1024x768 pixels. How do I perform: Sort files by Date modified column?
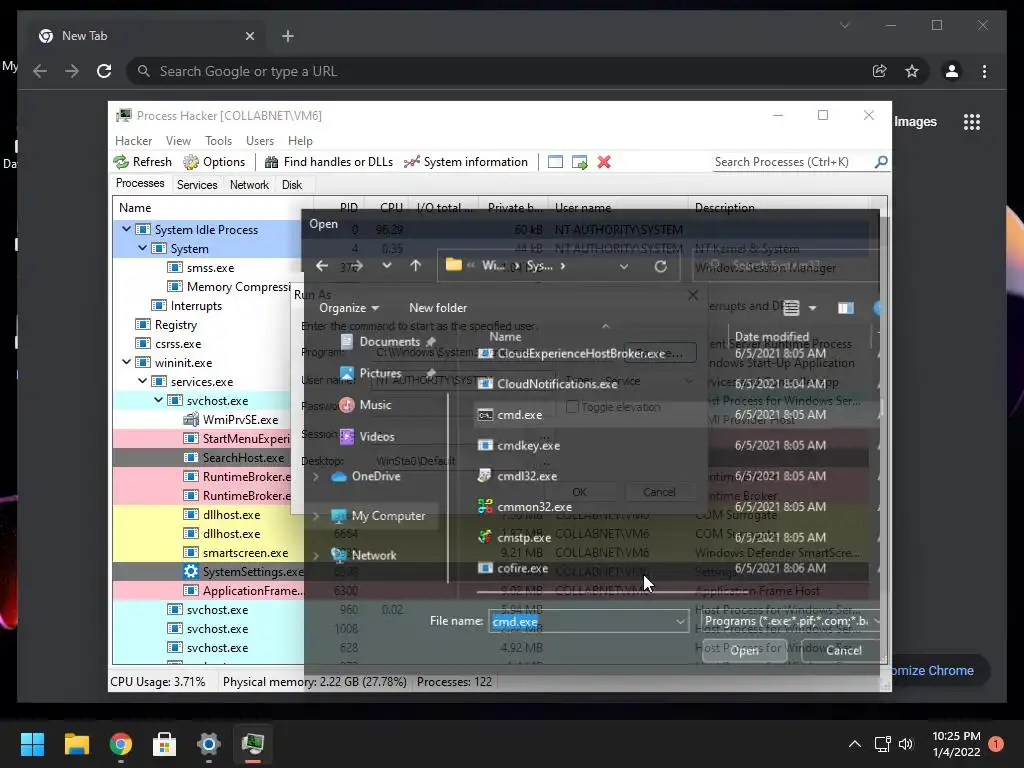(x=771, y=336)
